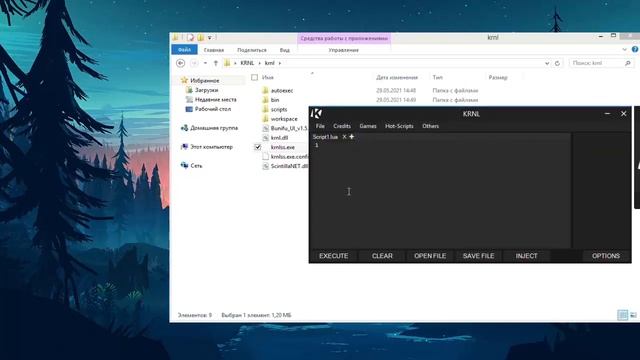The height and width of the screenshot is (360, 640).
Task: Sort files by Тип column
Action: [x=438, y=77]
